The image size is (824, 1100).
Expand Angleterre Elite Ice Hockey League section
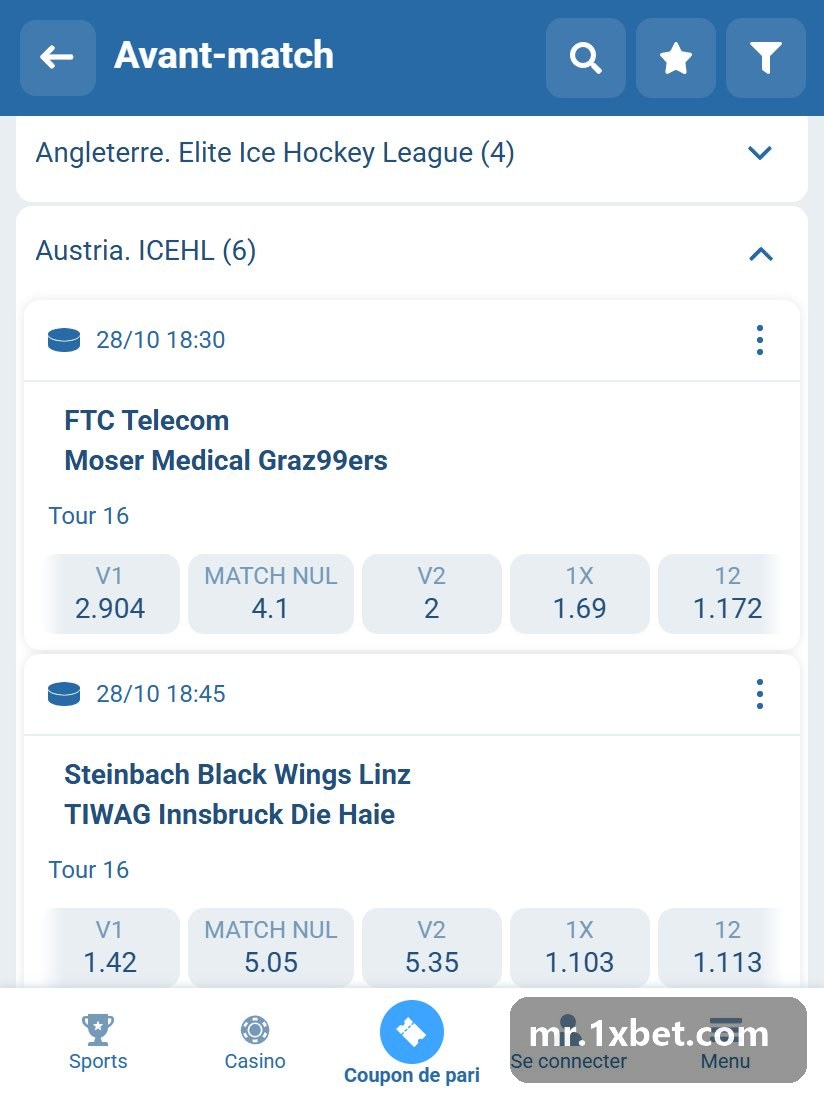coord(412,153)
